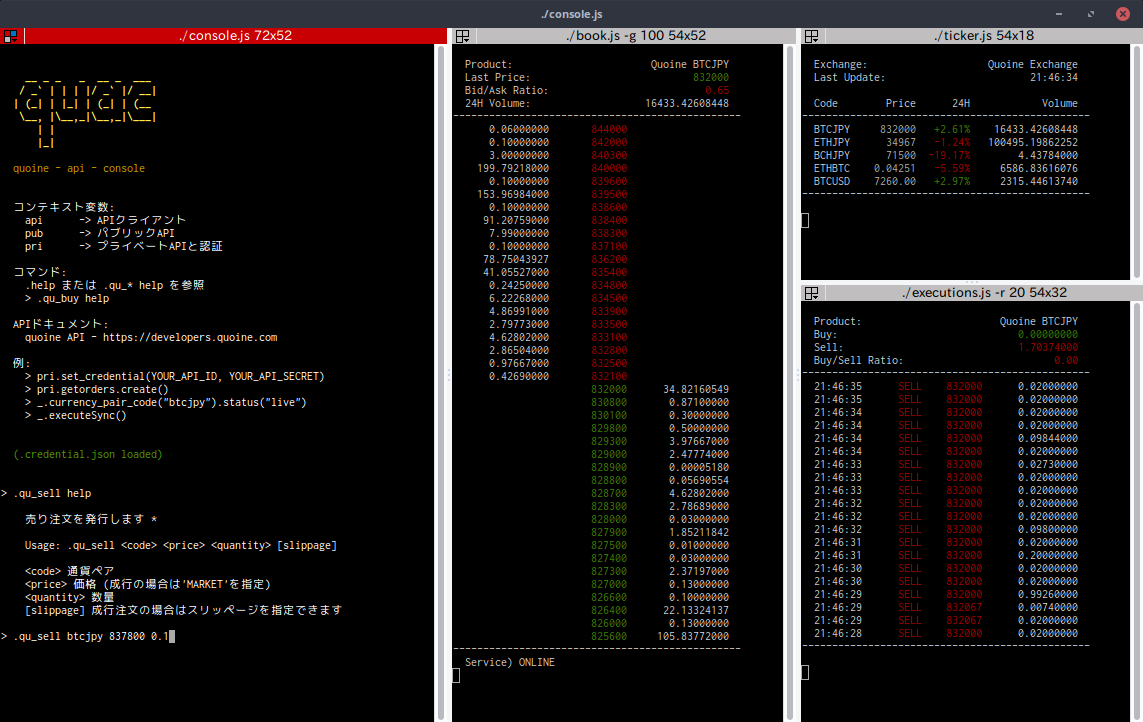Click the '.qu_buy help' command hint
Image resolution: width=1143 pixels, height=722 pixels.
click(73, 298)
